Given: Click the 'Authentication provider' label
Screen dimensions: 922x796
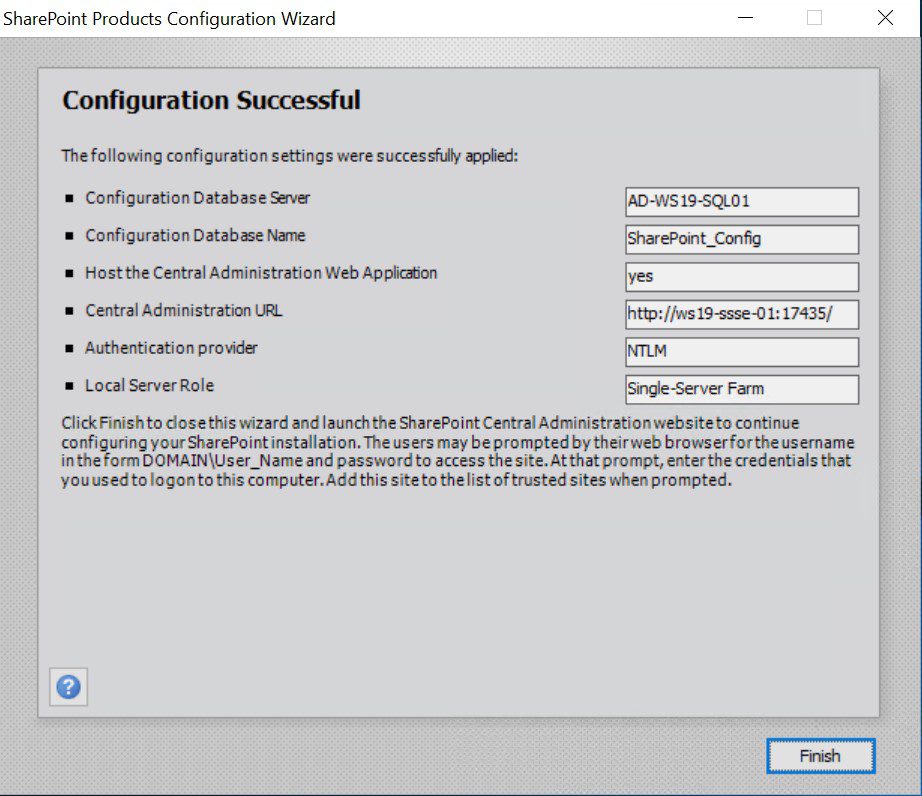Looking at the screenshot, I should (x=171, y=348).
